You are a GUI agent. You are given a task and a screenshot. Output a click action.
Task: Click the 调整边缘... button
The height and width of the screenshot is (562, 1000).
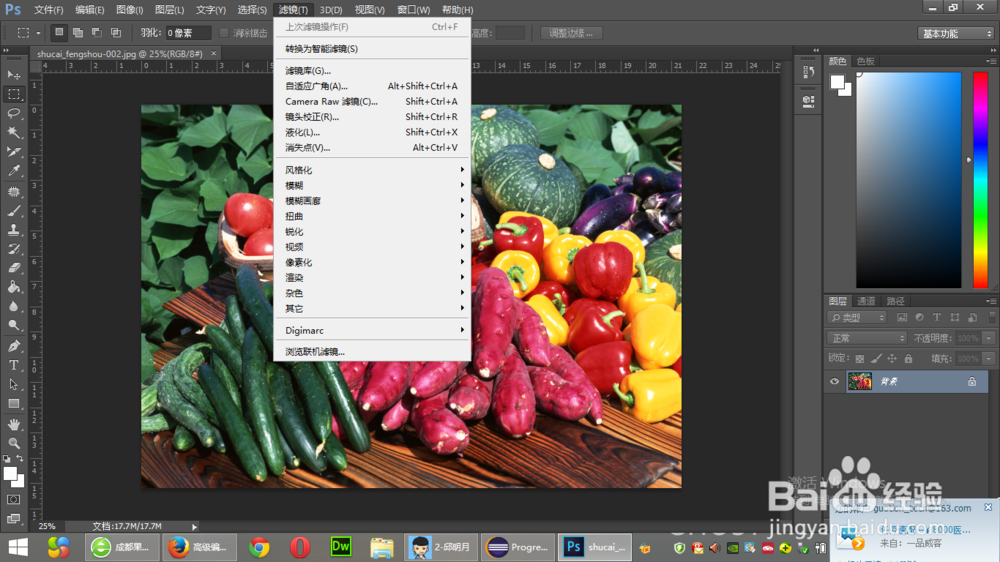[571, 33]
